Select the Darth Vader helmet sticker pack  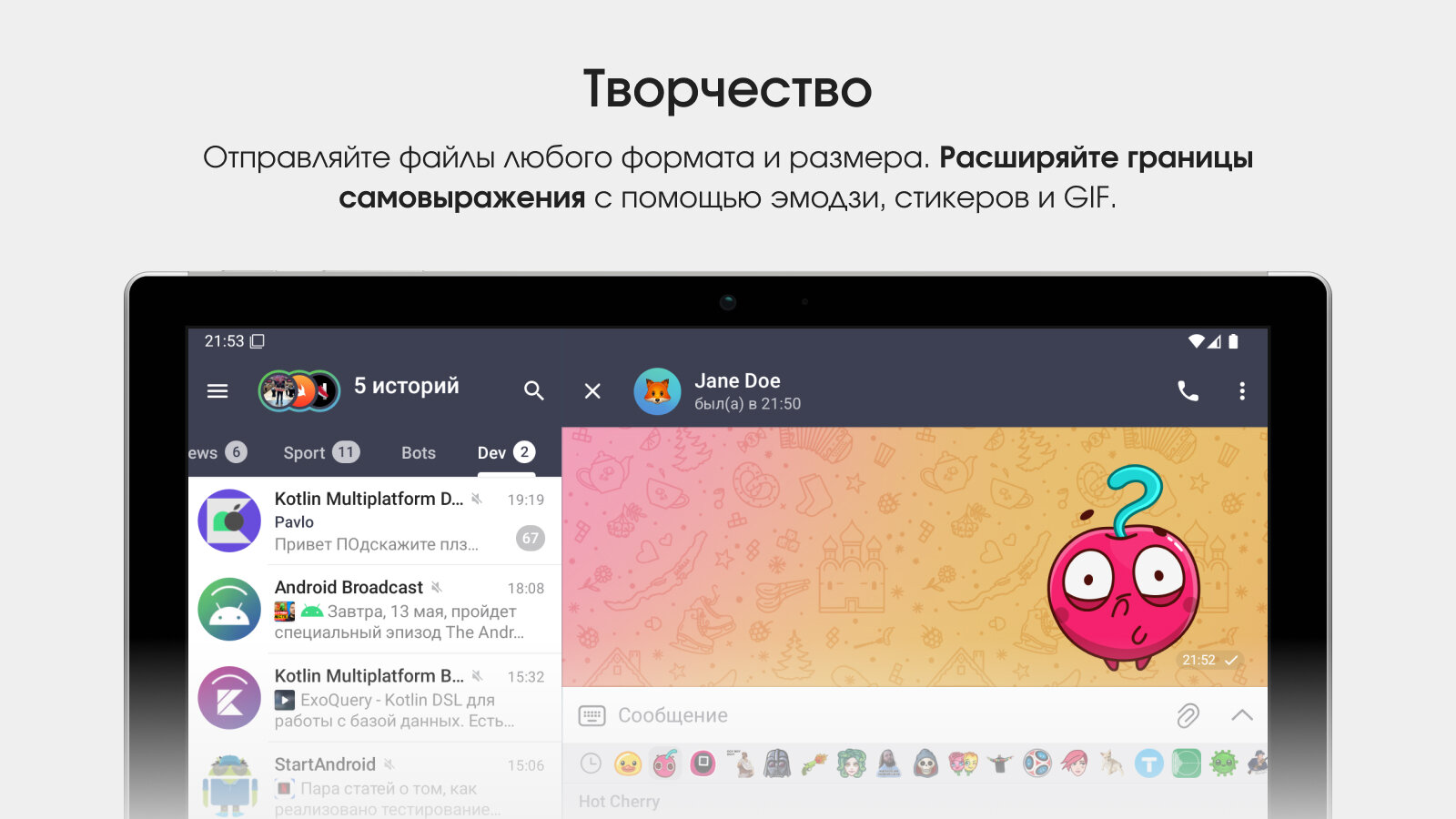coord(777,763)
